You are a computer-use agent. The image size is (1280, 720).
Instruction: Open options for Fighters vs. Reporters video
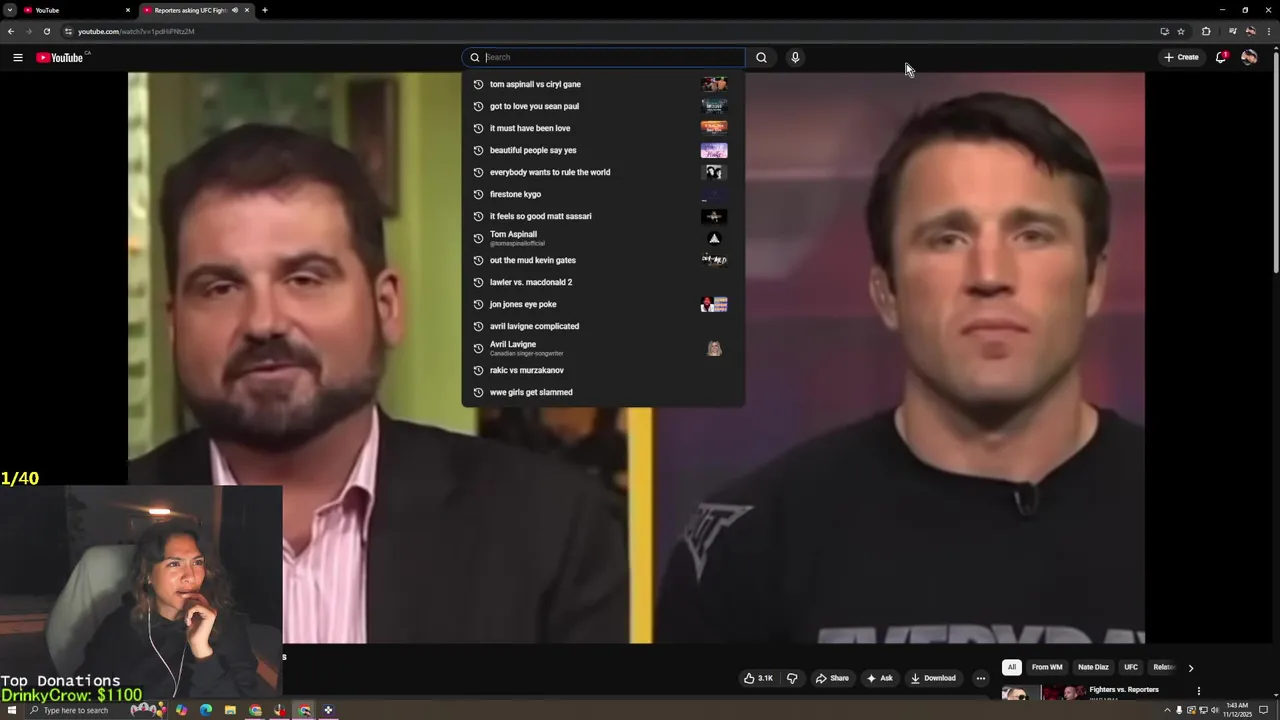click(x=1198, y=691)
